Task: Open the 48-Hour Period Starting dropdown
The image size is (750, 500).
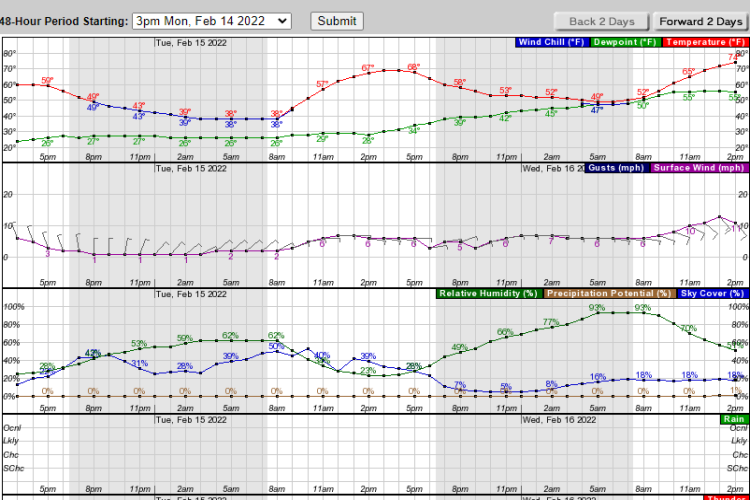Action: [211, 20]
